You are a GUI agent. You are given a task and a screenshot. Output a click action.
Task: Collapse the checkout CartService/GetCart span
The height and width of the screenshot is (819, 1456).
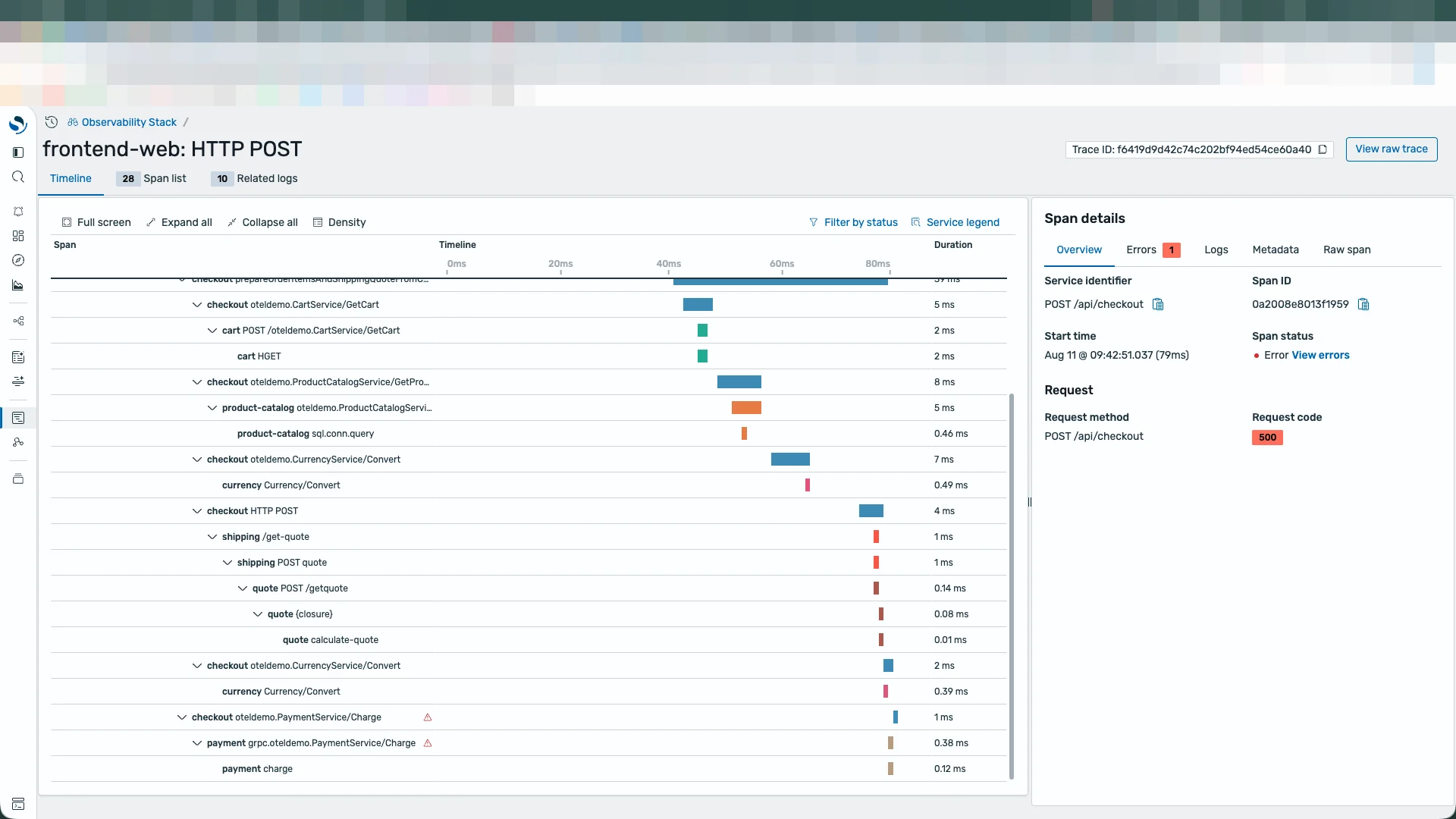coord(197,305)
